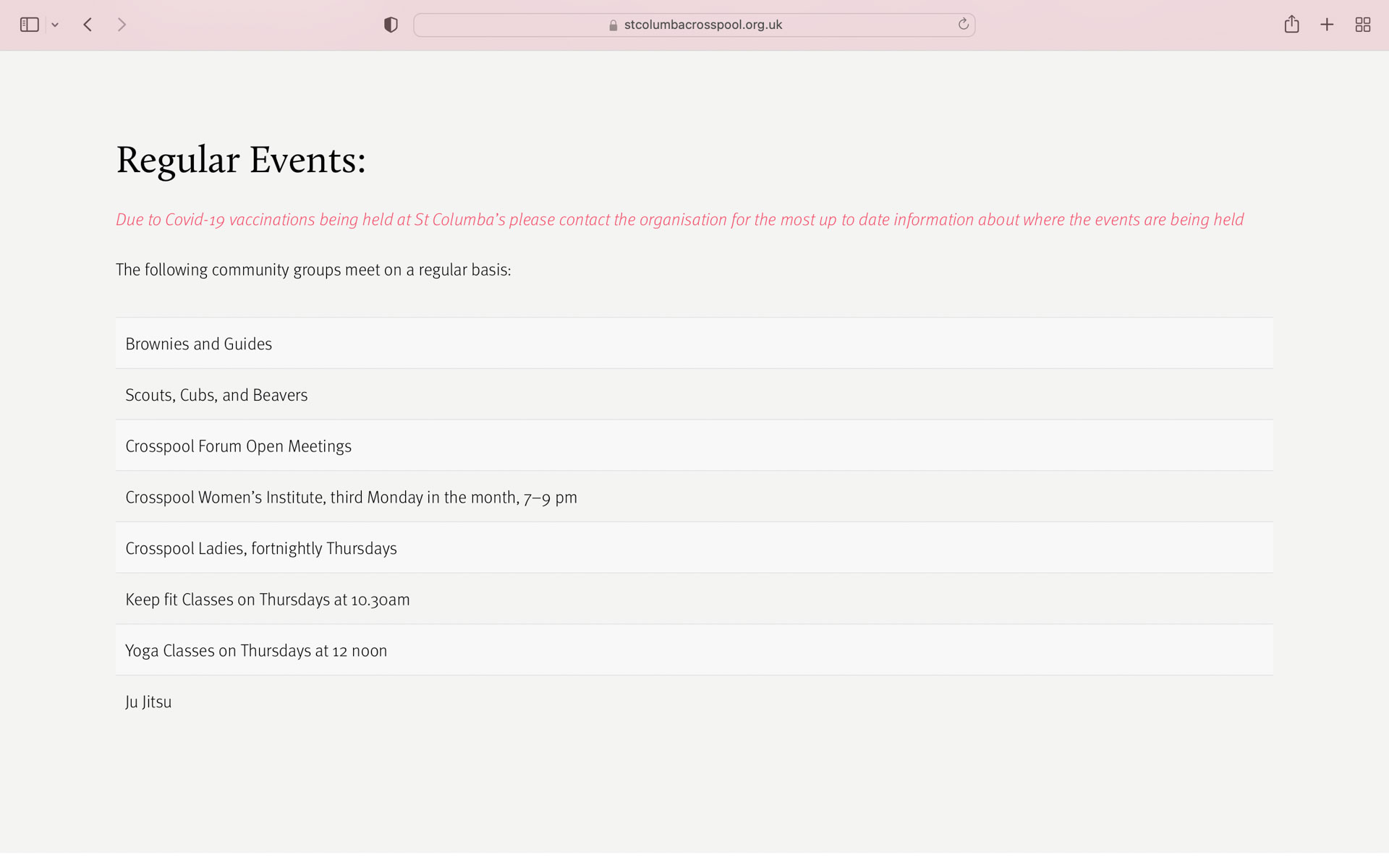Toggle the Safari sidebar
The width and height of the screenshot is (1389, 868).
tap(29, 25)
